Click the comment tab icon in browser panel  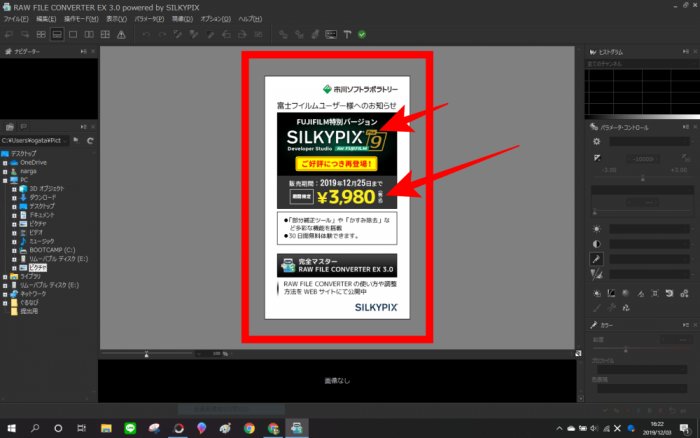click(24, 127)
